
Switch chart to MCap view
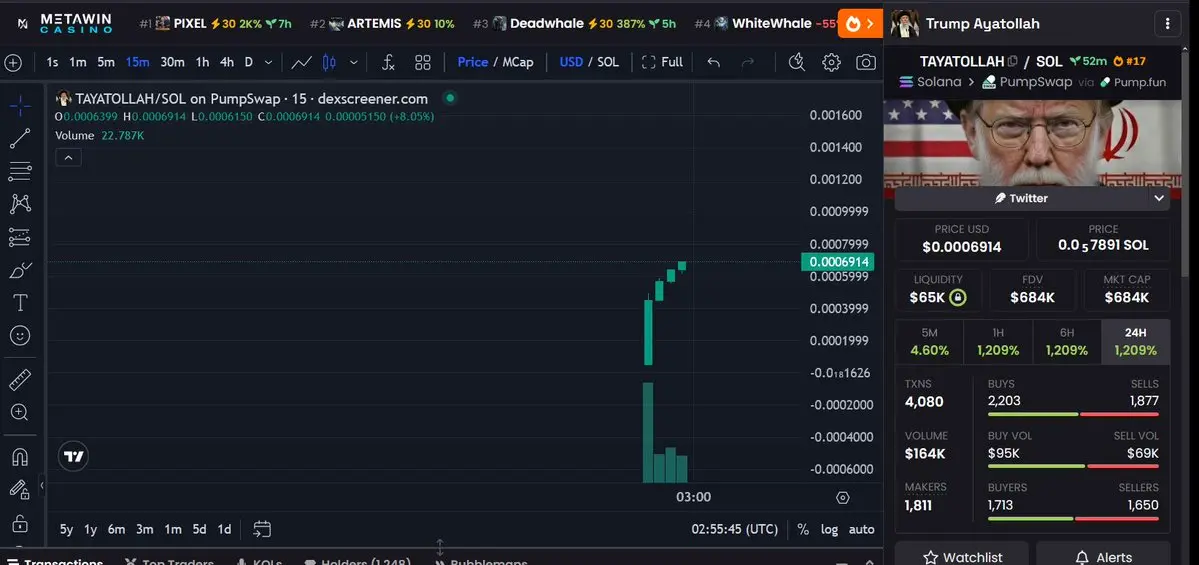pos(518,62)
